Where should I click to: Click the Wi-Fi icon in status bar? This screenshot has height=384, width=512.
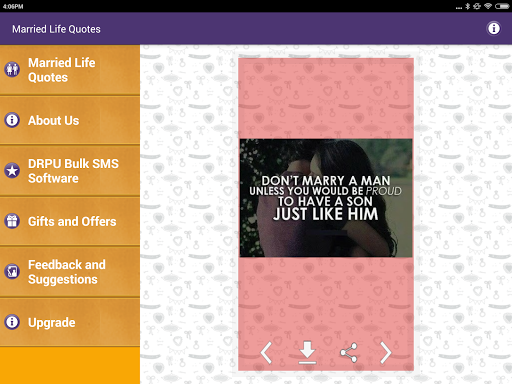point(488,6)
